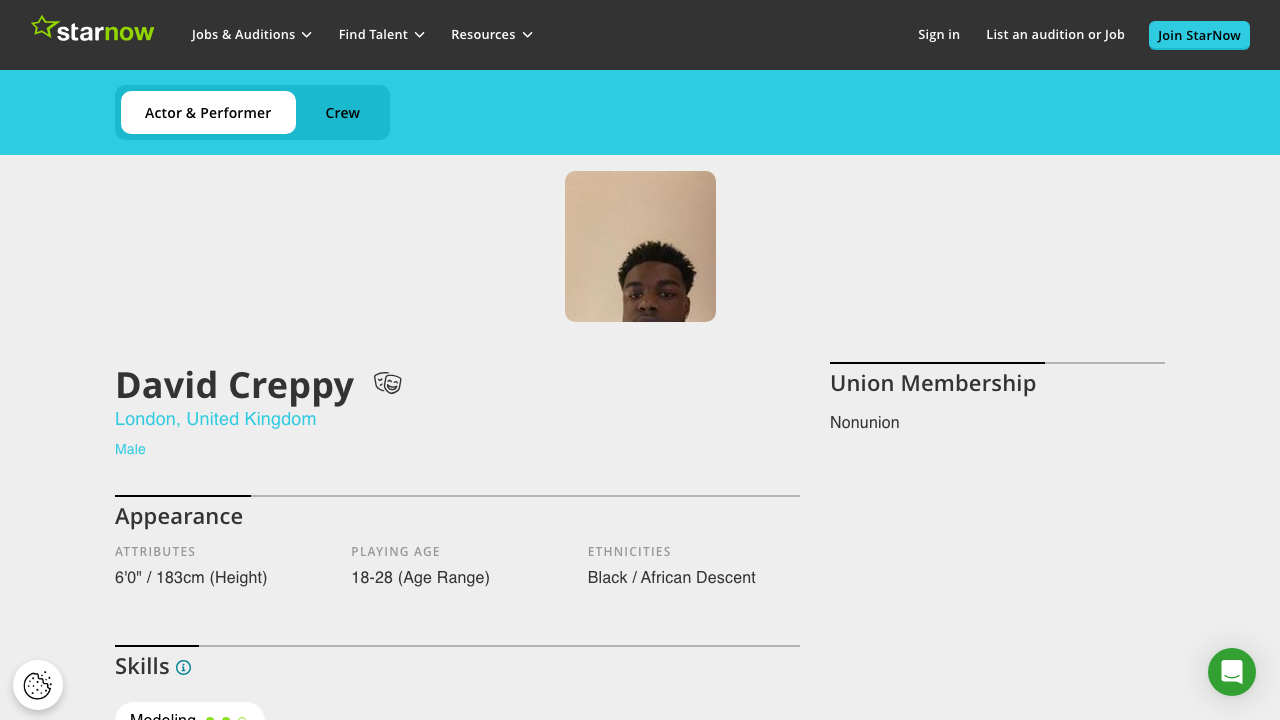Image resolution: width=1280 pixels, height=720 pixels.
Task: Expand the Find Talent dropdown chevron
Action: click(x=419, y=34)
